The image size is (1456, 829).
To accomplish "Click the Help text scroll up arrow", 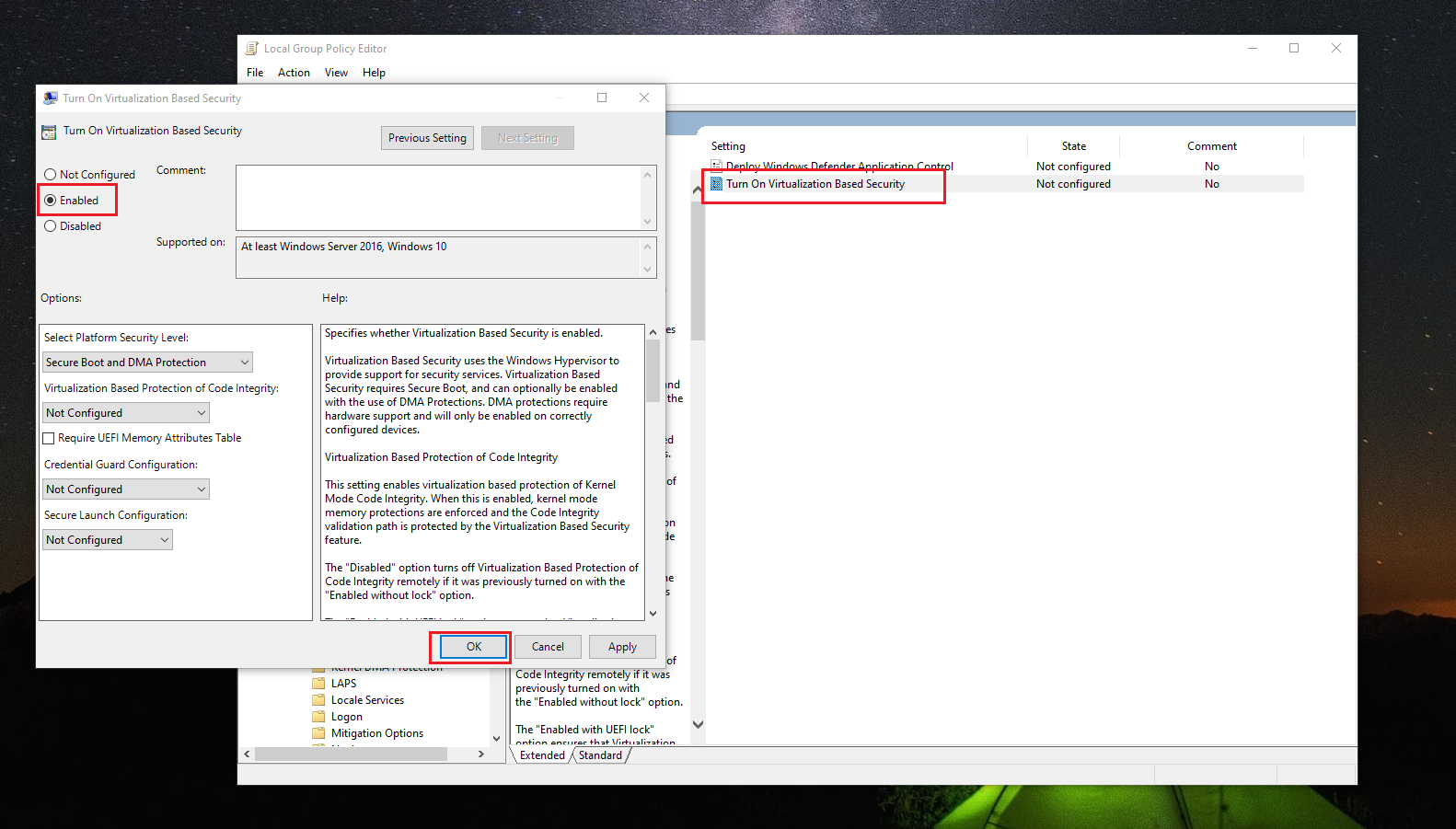I will pyautogui.click(x=653, y=332).
